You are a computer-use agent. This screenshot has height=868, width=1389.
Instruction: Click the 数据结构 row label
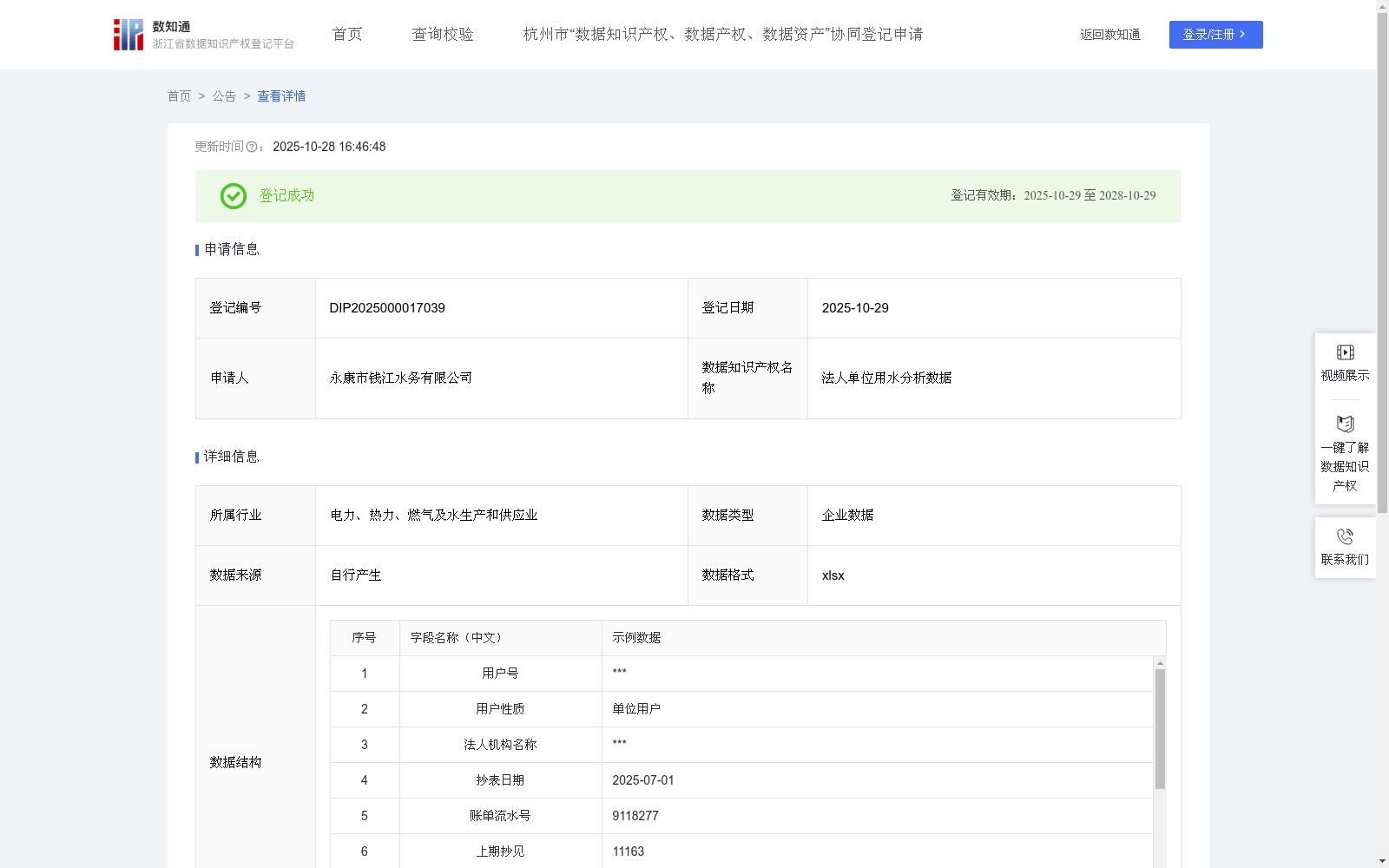[x=235, y=763]
